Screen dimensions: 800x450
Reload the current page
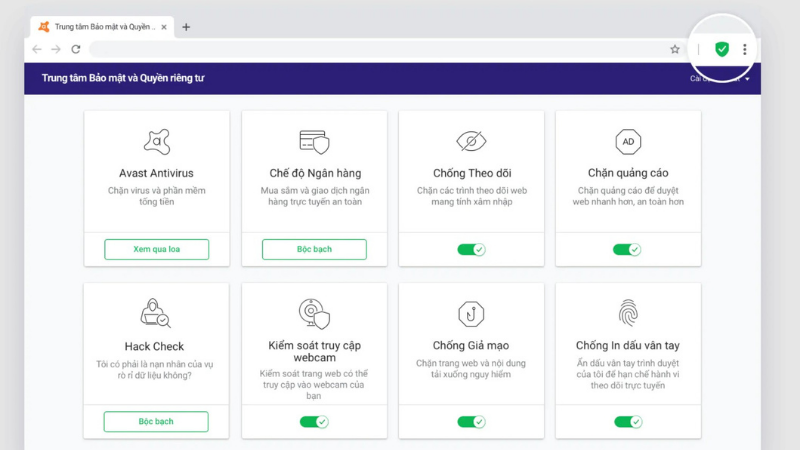[x=76, y=49]
